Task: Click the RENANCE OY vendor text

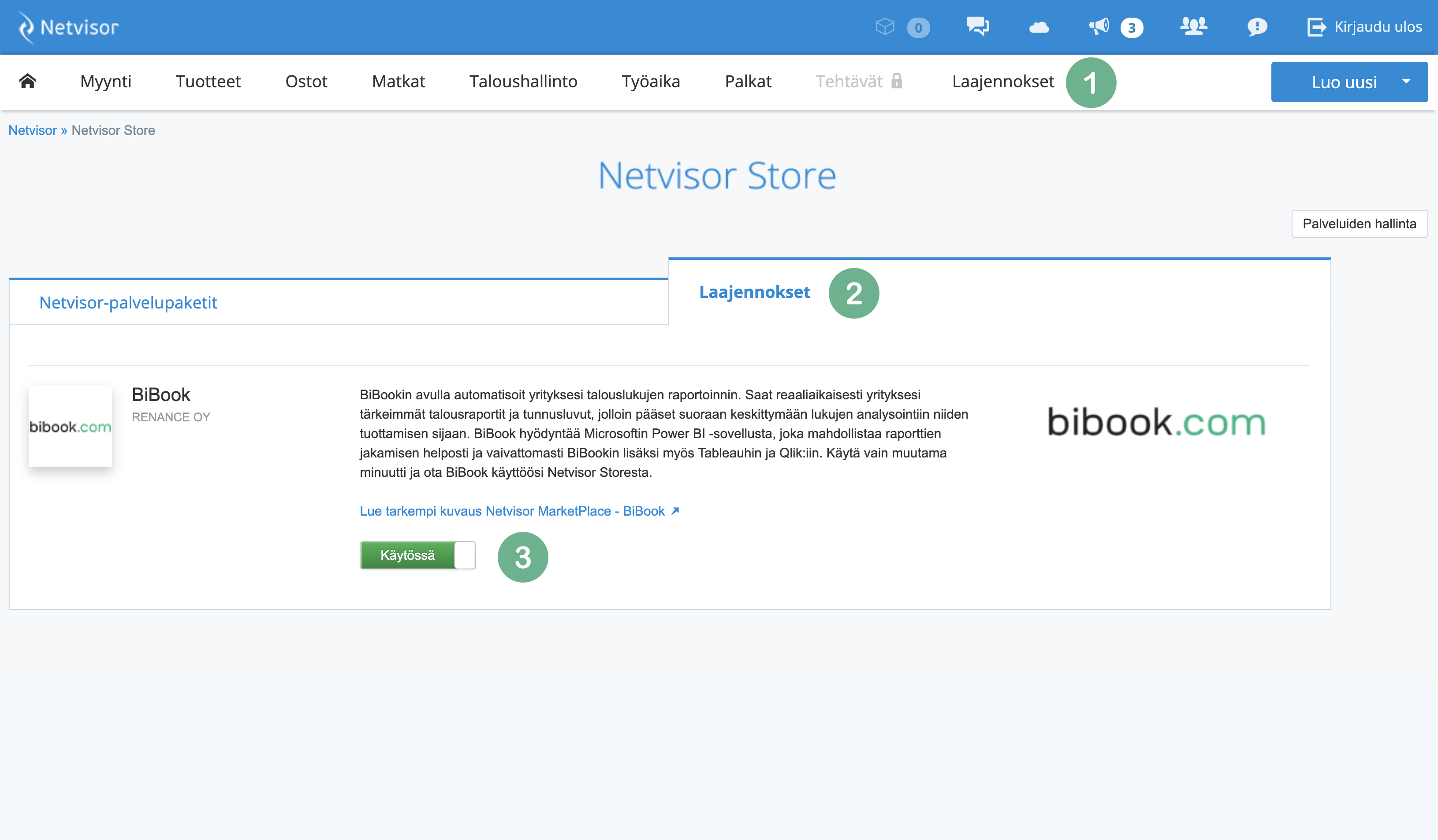Action: 171,417
